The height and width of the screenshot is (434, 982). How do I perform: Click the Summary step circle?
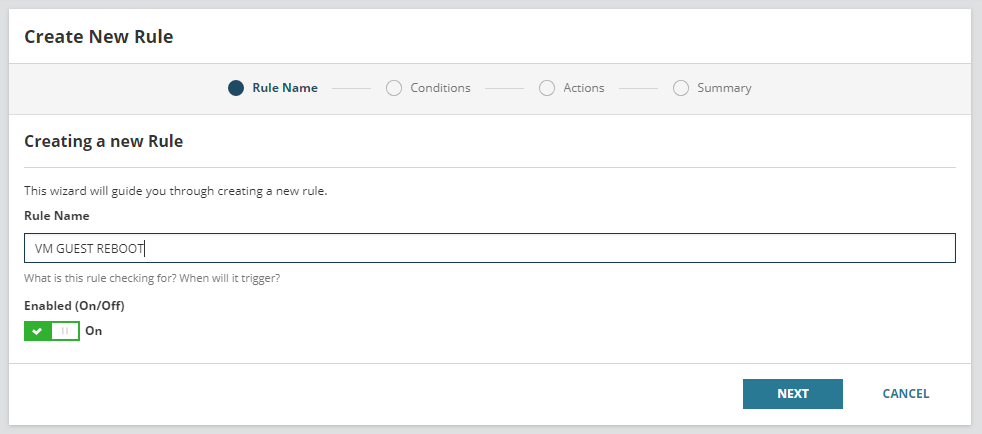point(681,88)
